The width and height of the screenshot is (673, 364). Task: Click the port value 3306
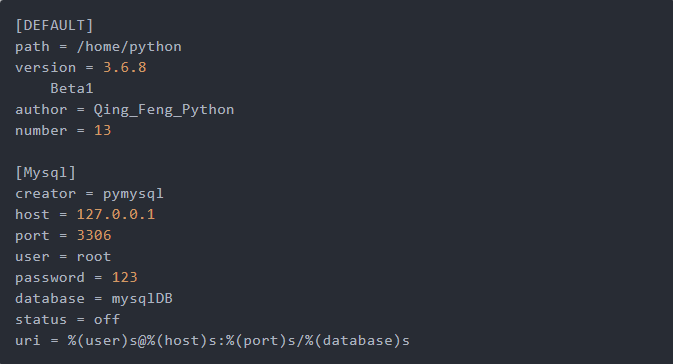tap(94, 236)
